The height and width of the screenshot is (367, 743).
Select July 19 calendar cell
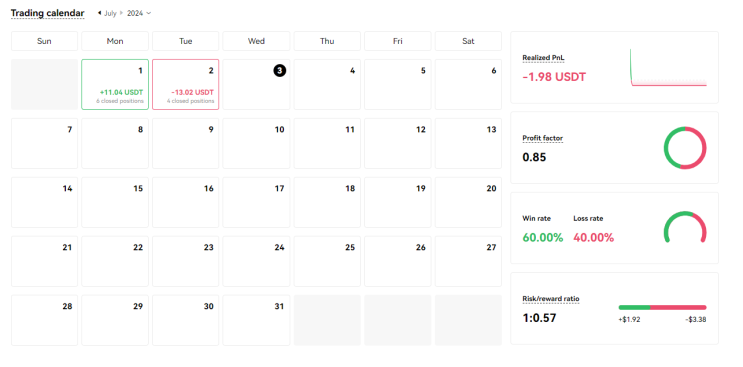(x=398, y=202)
